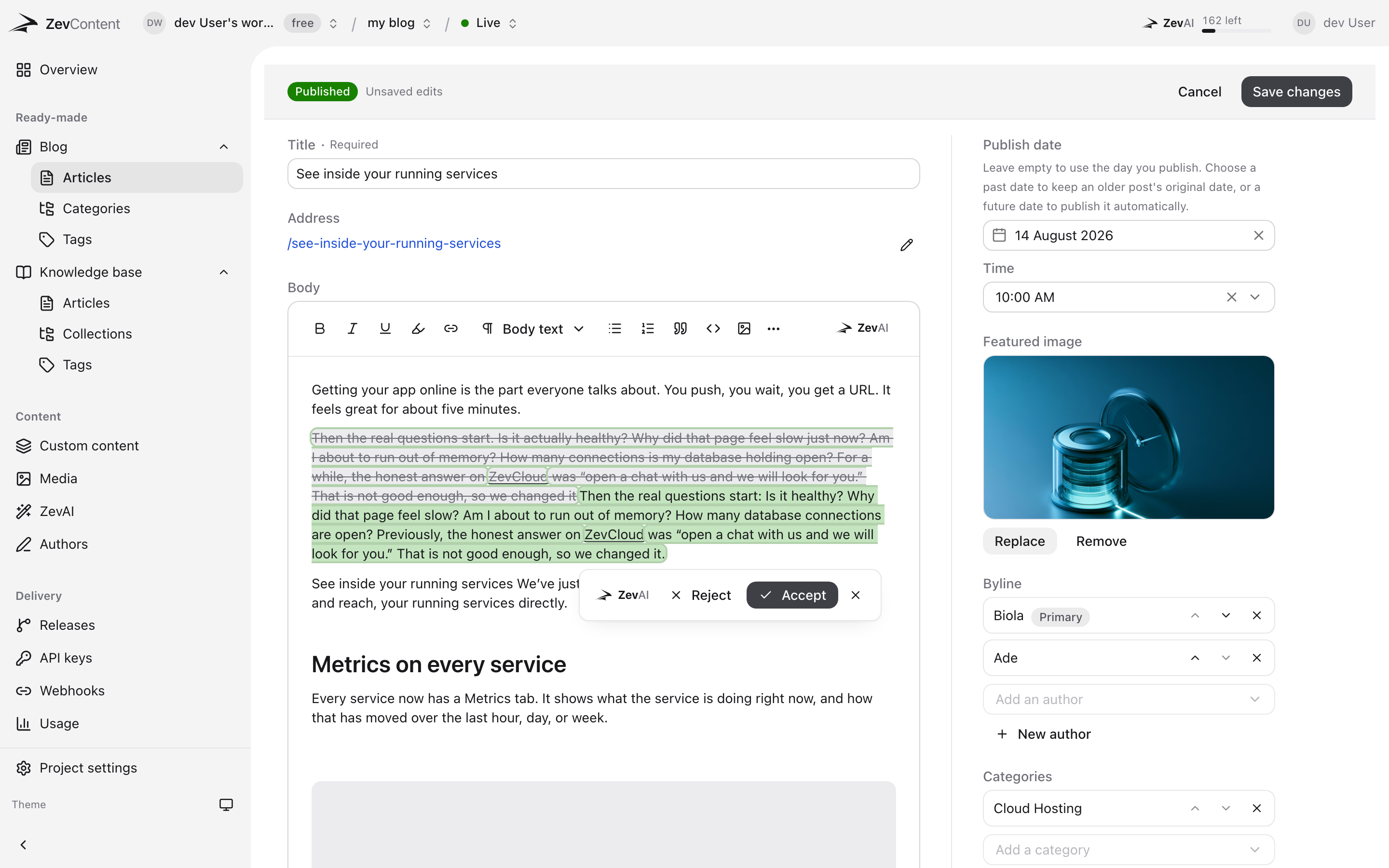Screen dimensions: 1389x868
Task: Open the time picker dropdown arrow
Action: click(1255, 297)
